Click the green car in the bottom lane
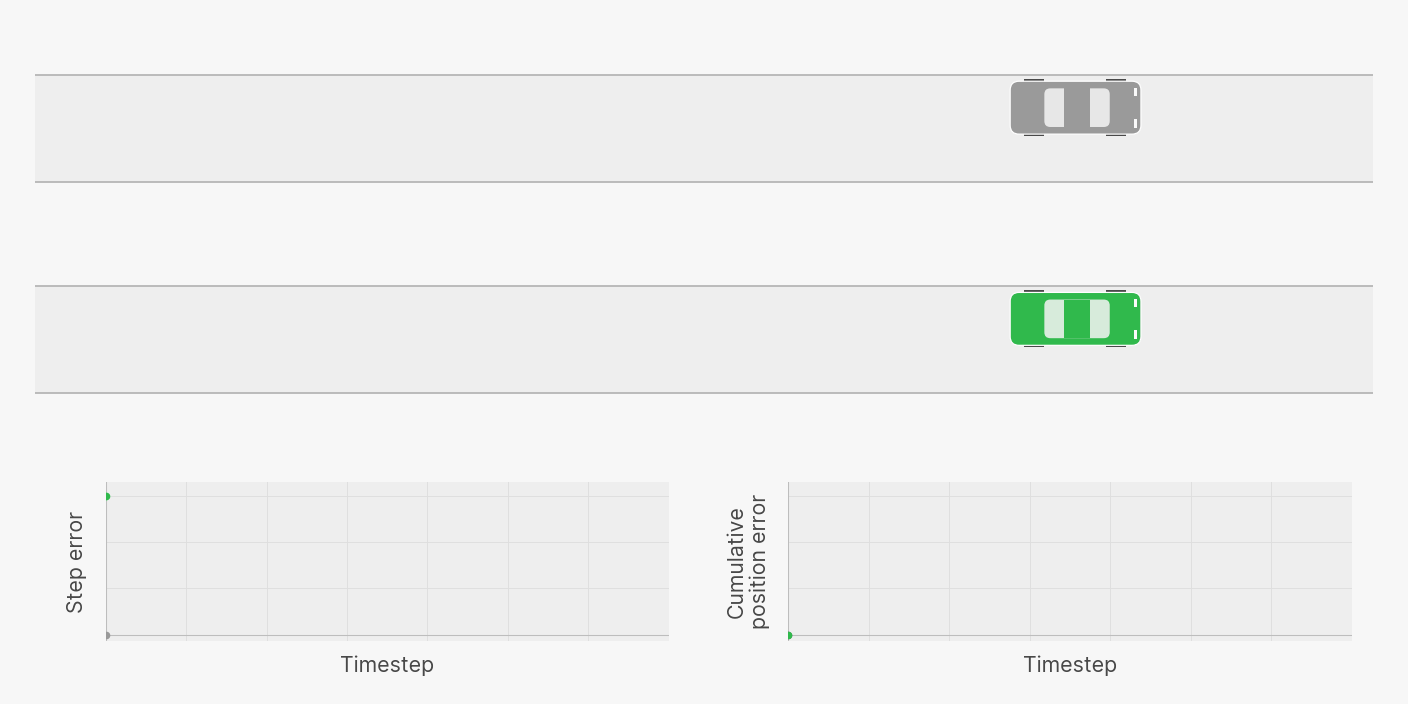Screen dimensions: 1408x704 pos(1075,319)
